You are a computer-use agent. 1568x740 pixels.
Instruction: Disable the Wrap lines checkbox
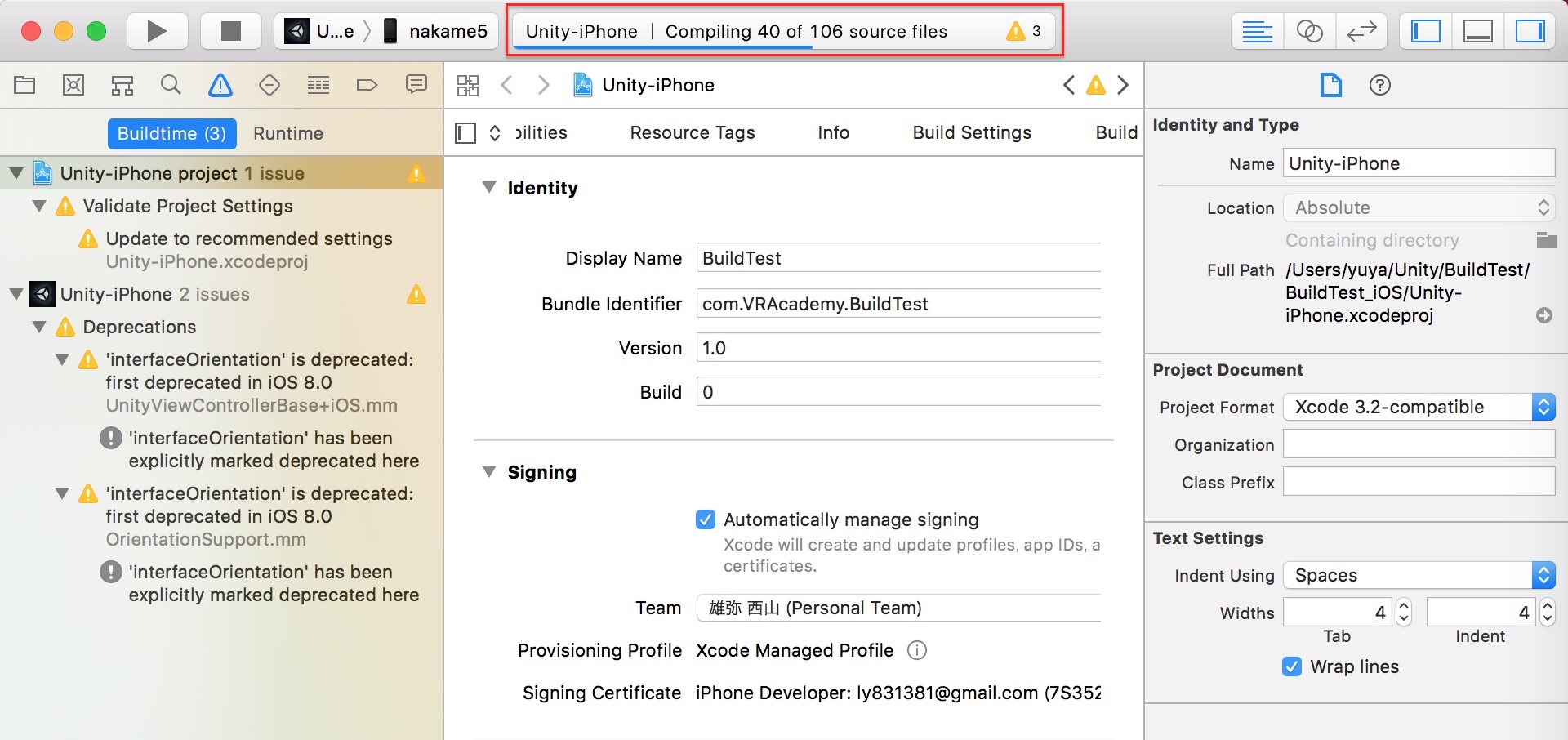coord(1292,666)
